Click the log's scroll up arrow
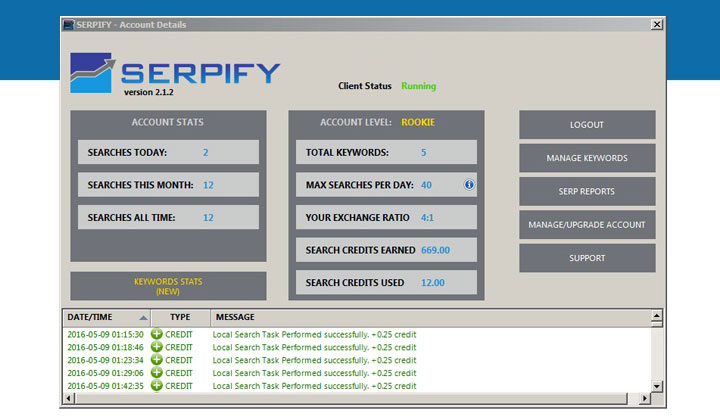The height and width of the screenshot is (420, 720). tap(657, 315)
